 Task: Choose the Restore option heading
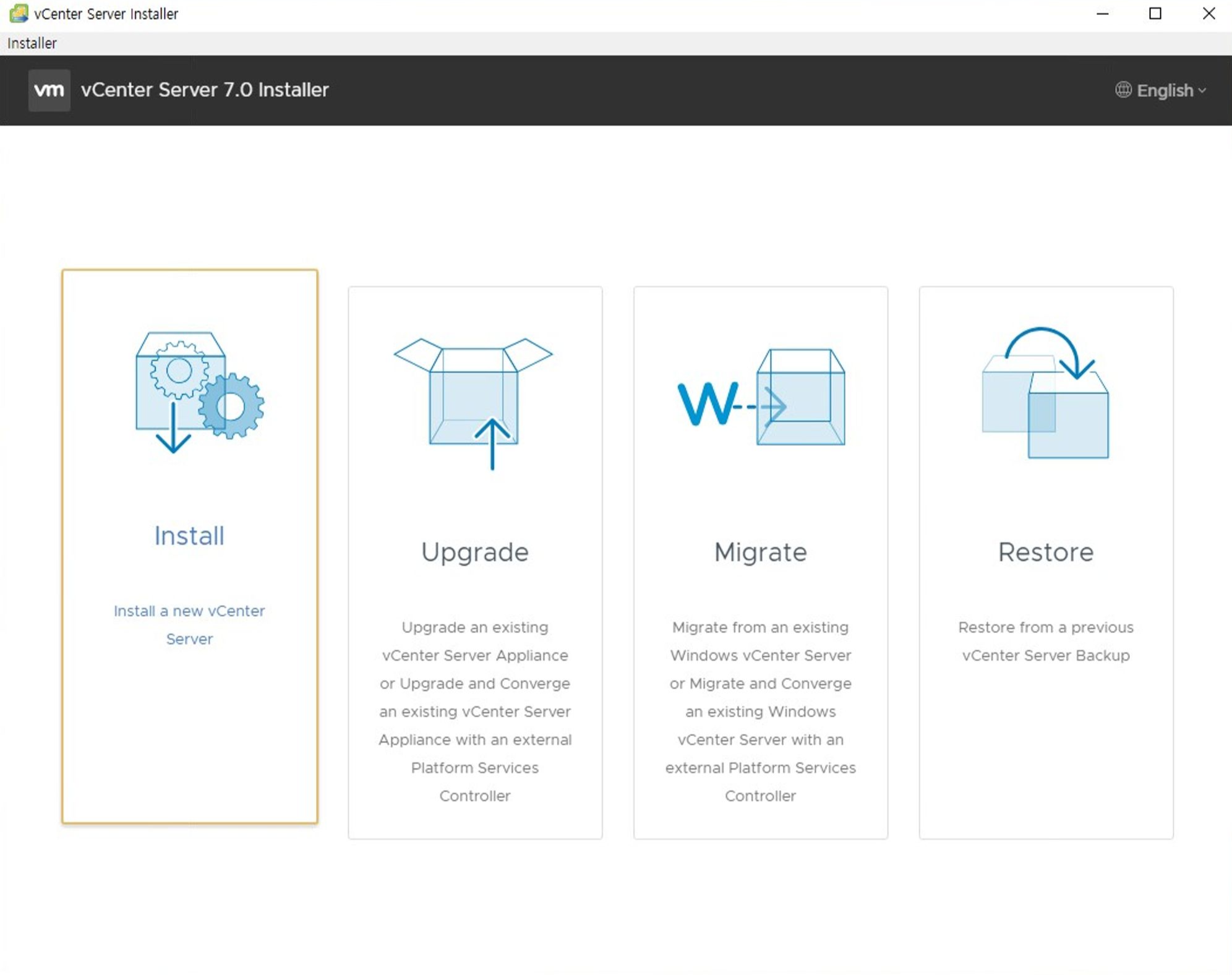point(1046,552)
